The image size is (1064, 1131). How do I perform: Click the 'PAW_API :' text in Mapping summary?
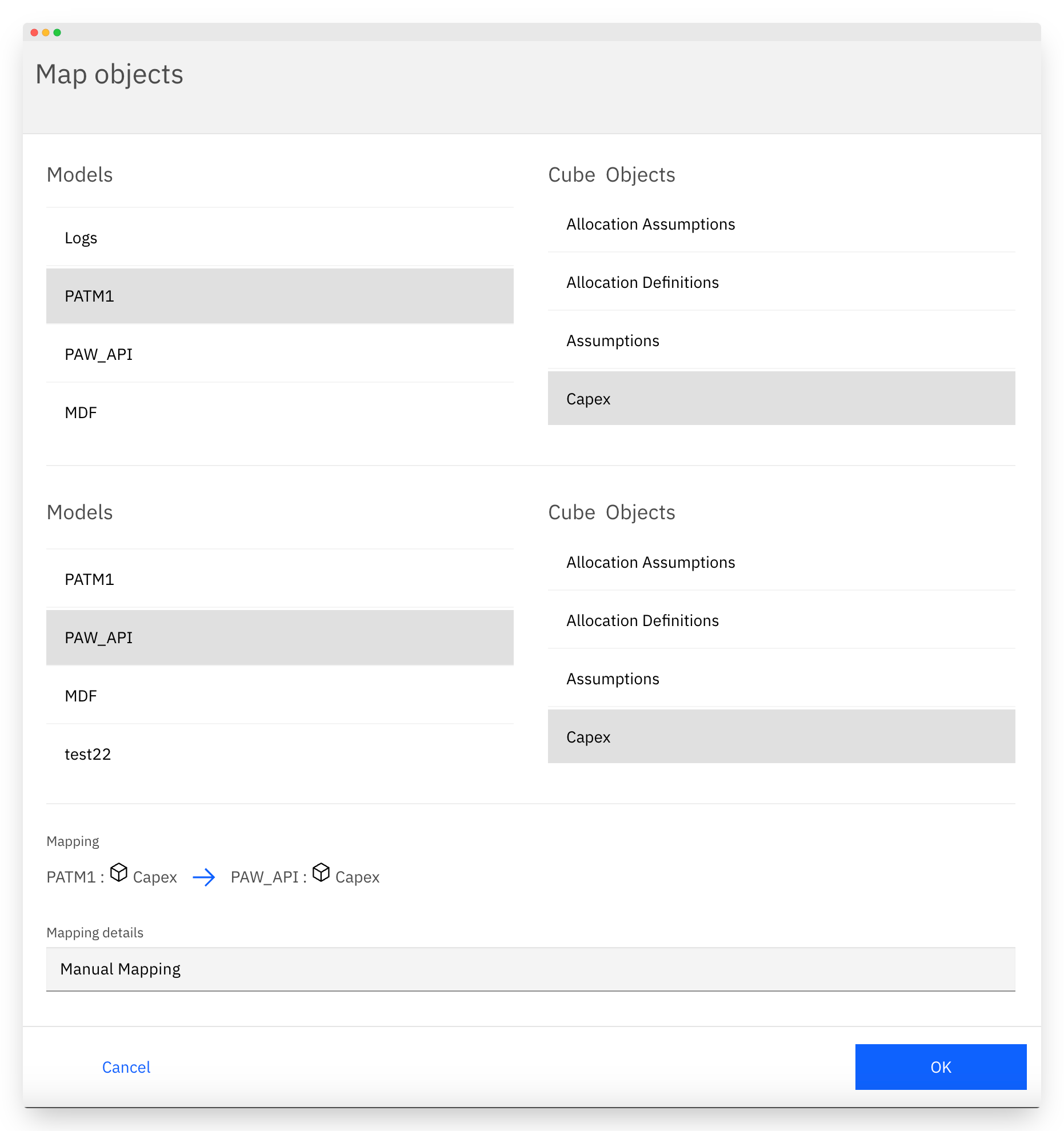269,877
